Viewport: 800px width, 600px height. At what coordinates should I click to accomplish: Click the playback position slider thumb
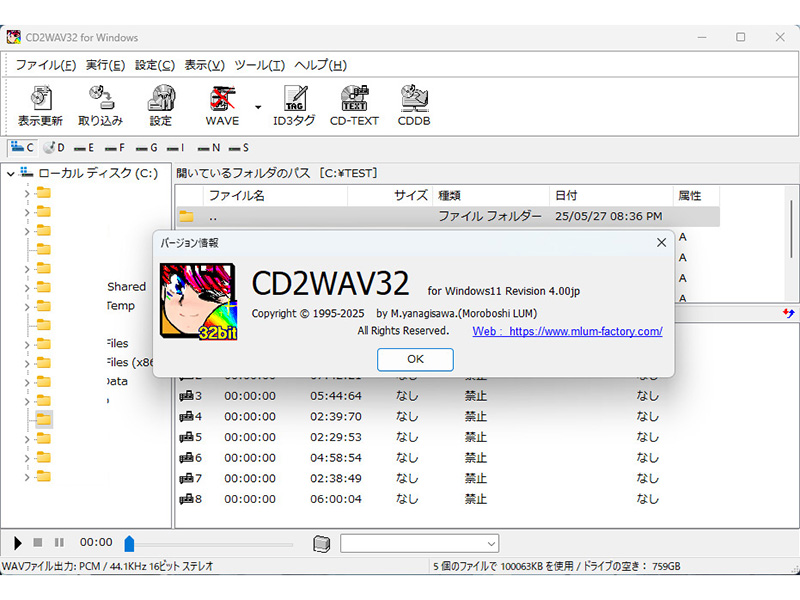point(129,544)
